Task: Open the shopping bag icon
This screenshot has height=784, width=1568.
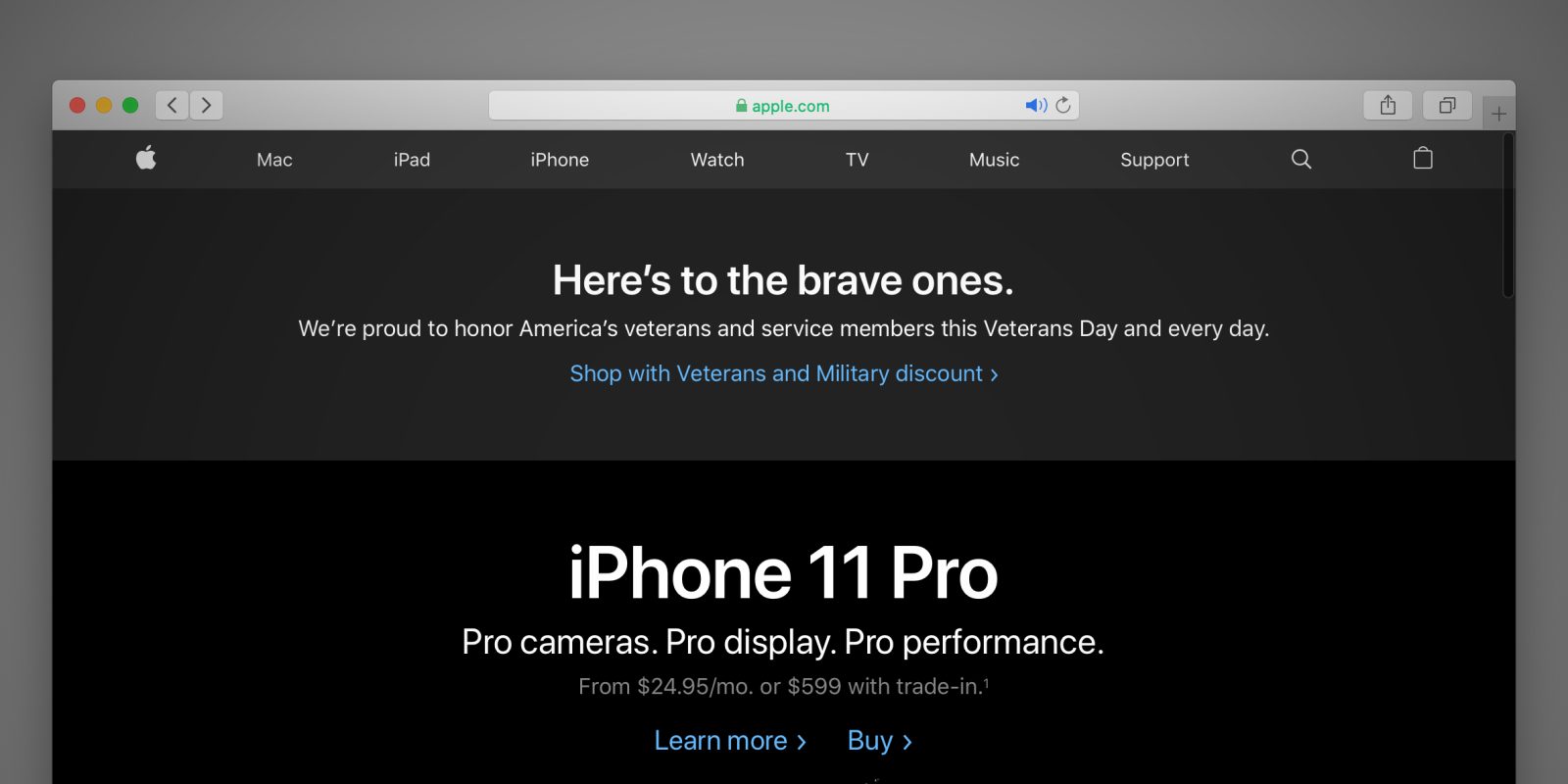Action: 1423,158
